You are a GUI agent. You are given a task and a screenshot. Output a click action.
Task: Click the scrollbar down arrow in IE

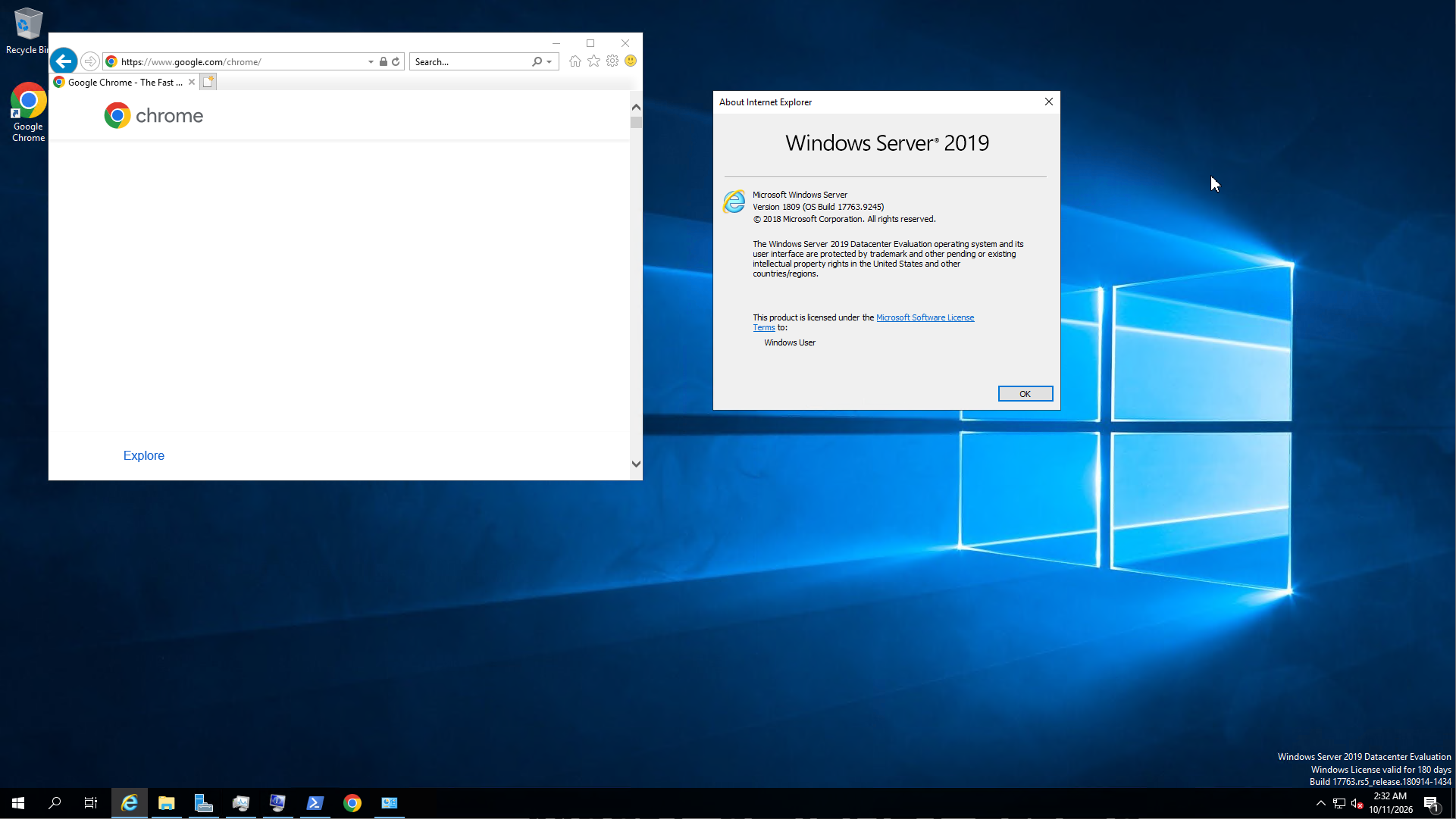point(636,464)
